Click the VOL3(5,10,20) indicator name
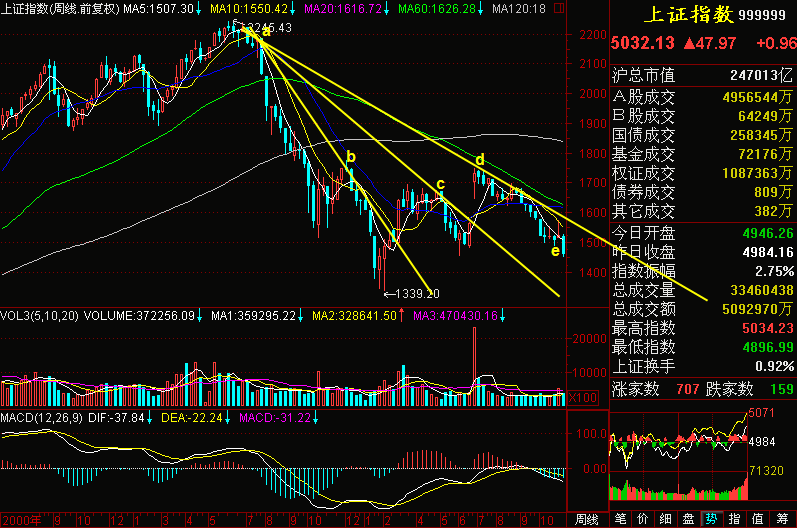797x528 pixels. (x=39, y=316)
